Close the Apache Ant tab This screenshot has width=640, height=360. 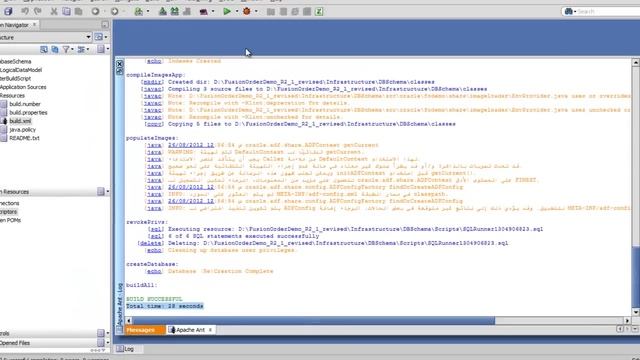tap(210, 330)
